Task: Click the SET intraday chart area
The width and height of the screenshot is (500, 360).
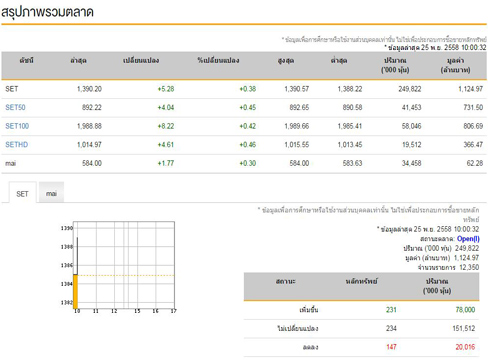Action: 124,265
